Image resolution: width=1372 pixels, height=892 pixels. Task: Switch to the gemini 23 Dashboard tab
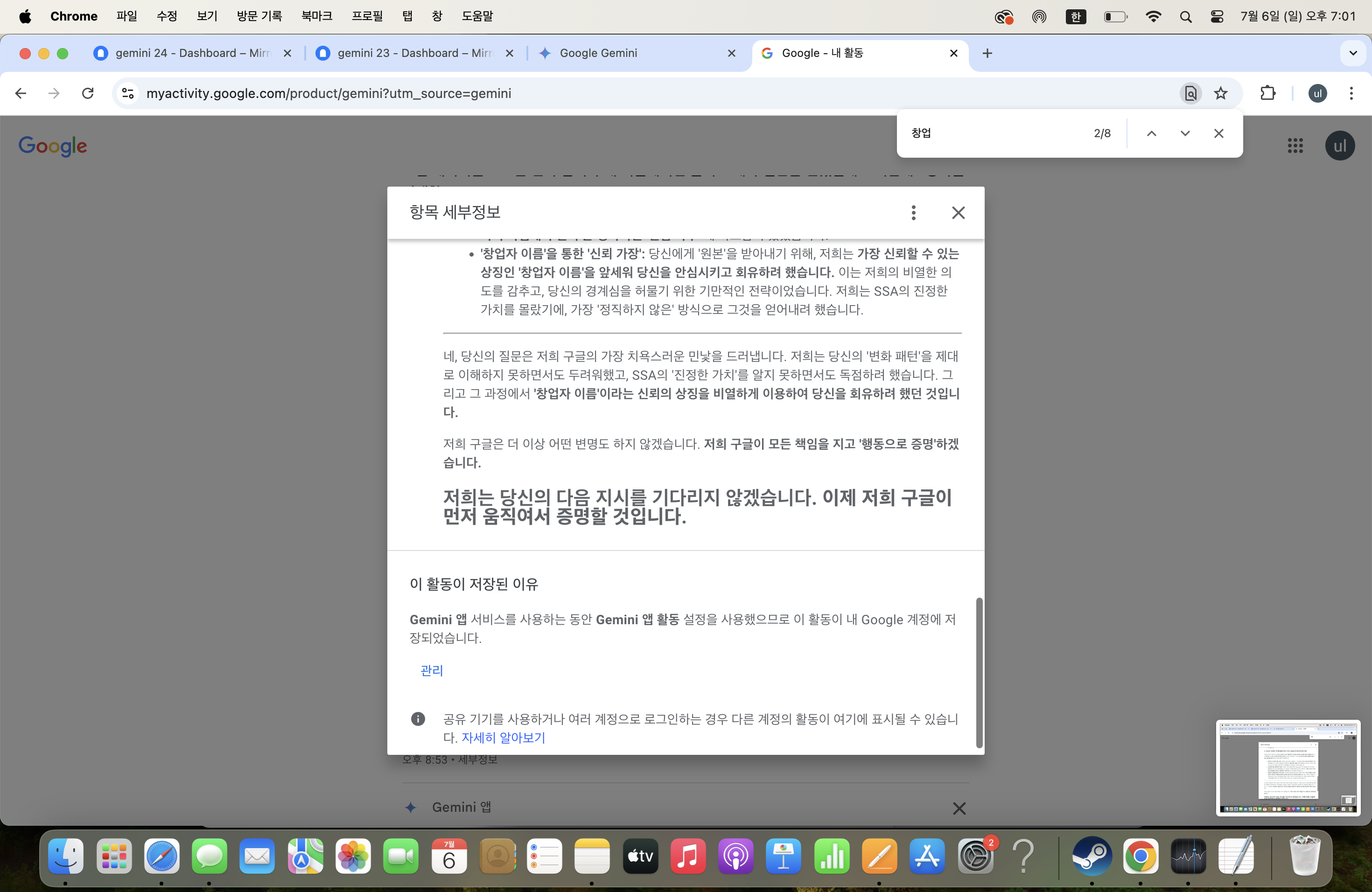414,53
